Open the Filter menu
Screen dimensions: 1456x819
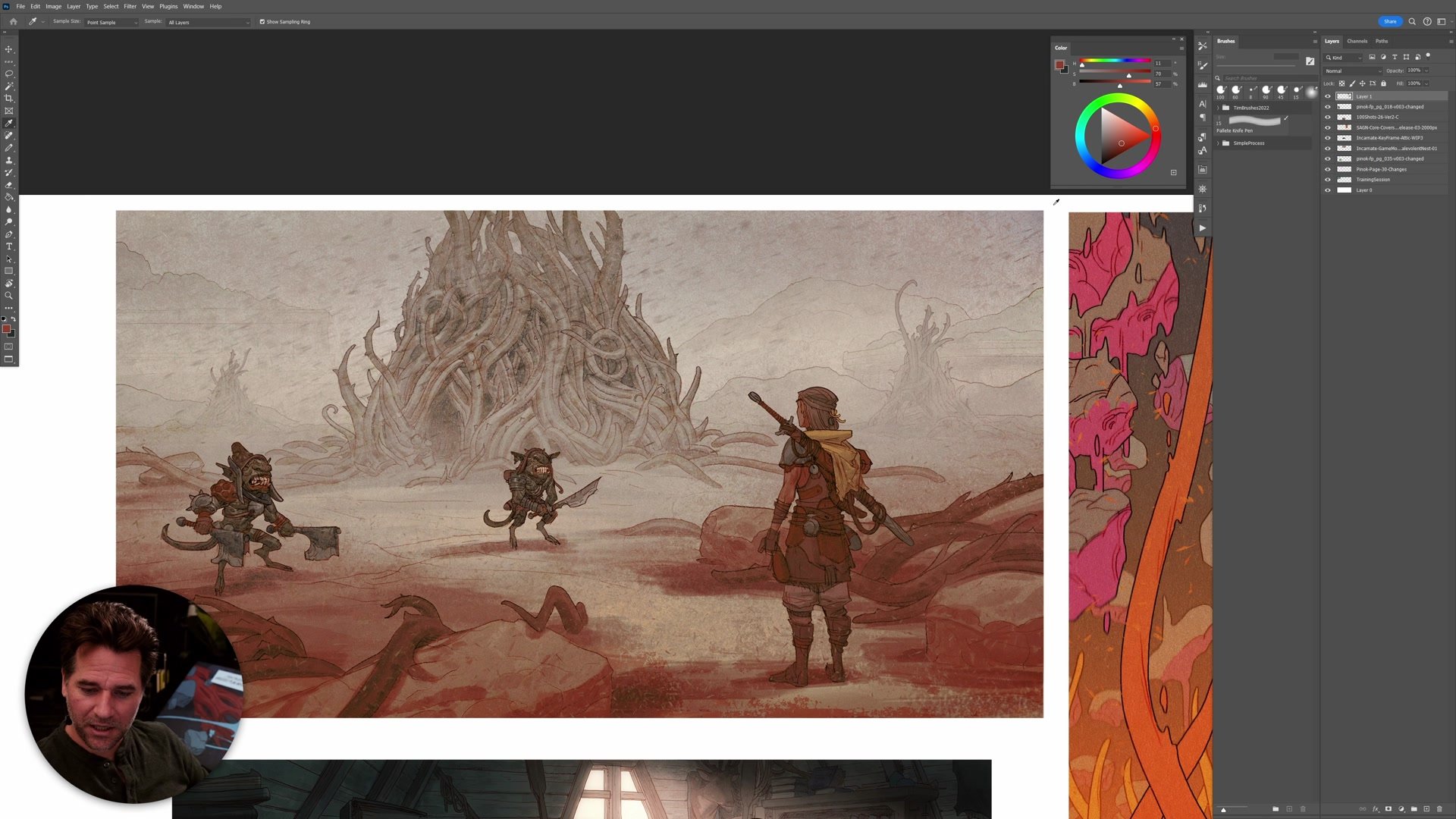[x=130, y=6]
